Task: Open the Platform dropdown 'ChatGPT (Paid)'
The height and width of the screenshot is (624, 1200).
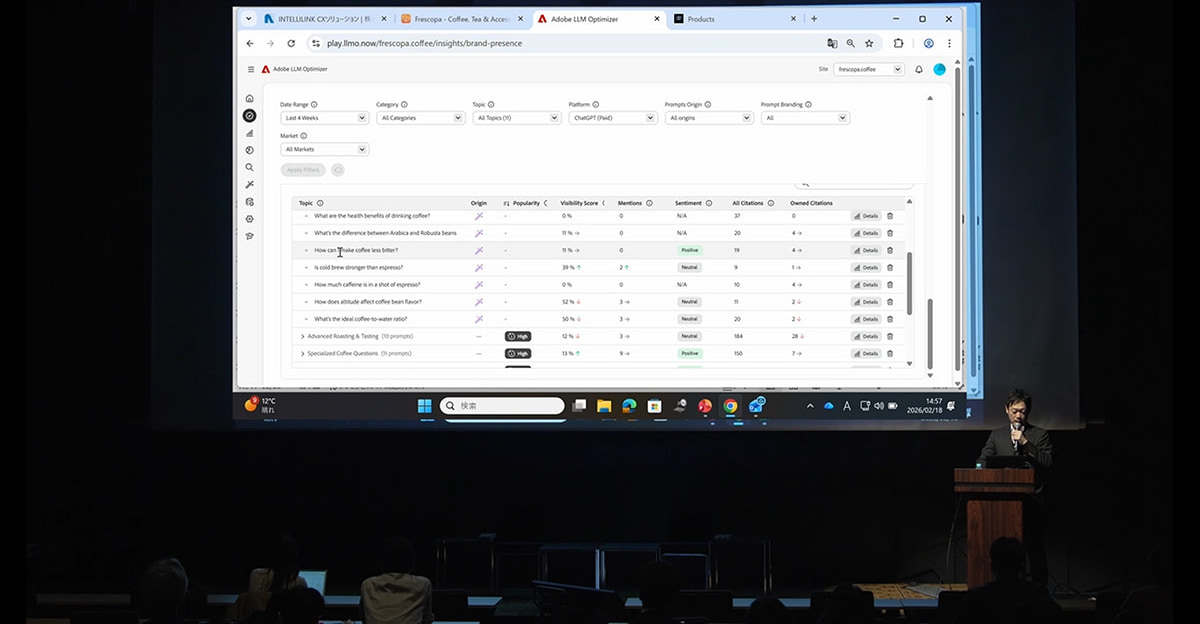Action: 612,118
